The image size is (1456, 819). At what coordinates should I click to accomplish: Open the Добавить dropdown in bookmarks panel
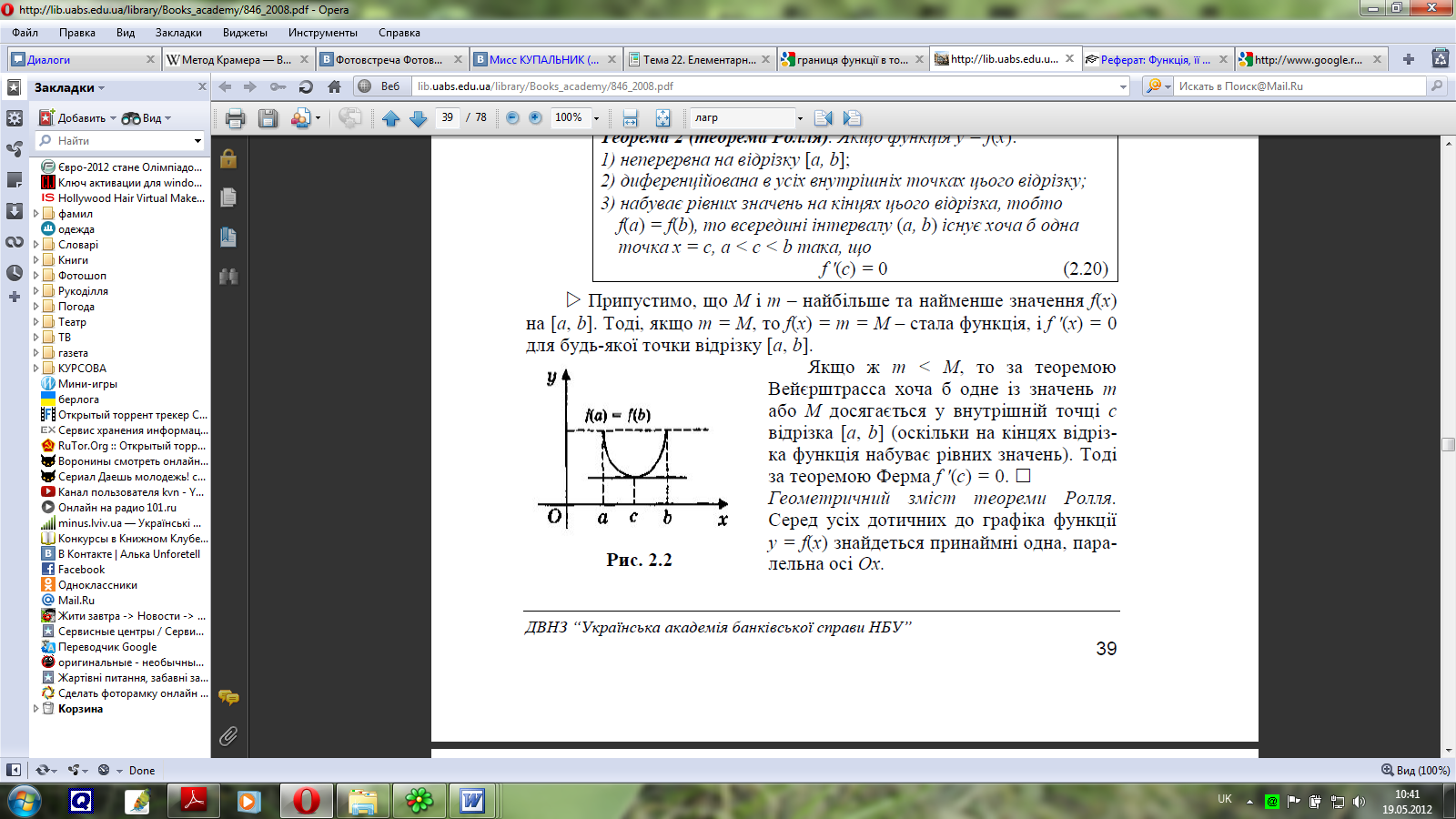coord(78,118)
